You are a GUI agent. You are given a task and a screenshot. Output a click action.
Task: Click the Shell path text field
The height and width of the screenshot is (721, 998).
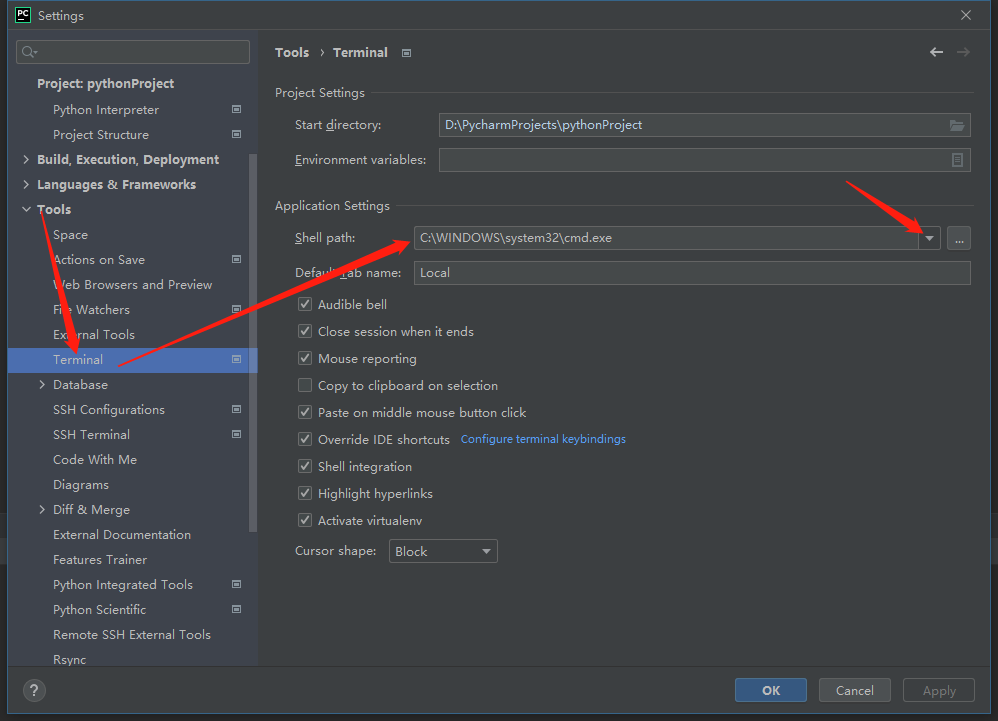point(666,238)
